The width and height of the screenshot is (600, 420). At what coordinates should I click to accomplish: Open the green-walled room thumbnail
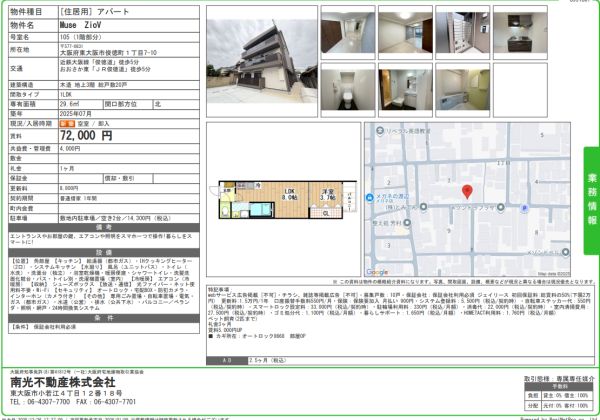(463, 90)
